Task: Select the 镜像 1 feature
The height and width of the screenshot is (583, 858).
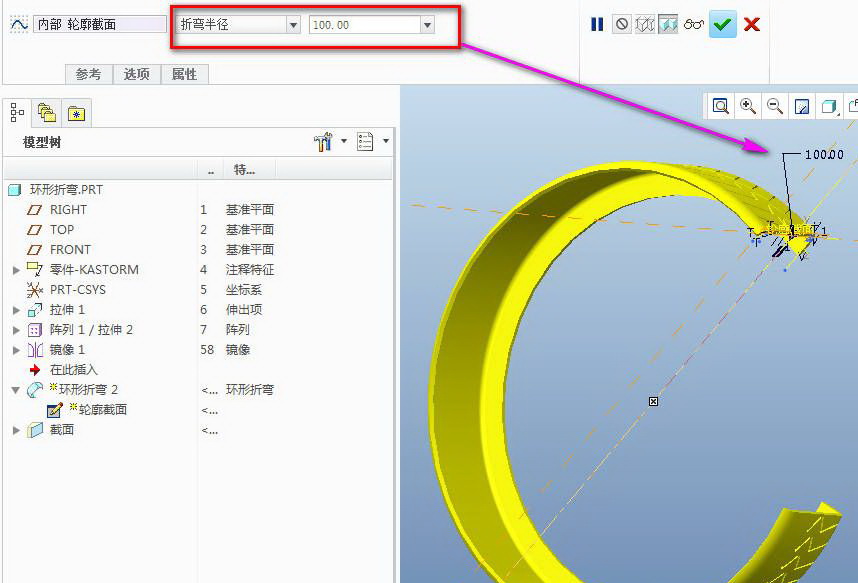Action: pyautogui.click(x=67, y=350)
